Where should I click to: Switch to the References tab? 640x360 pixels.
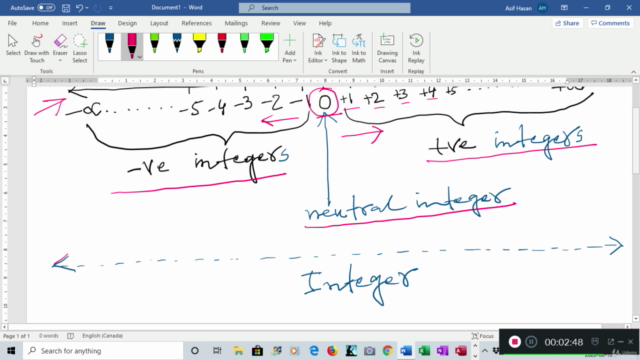[196, 23]
